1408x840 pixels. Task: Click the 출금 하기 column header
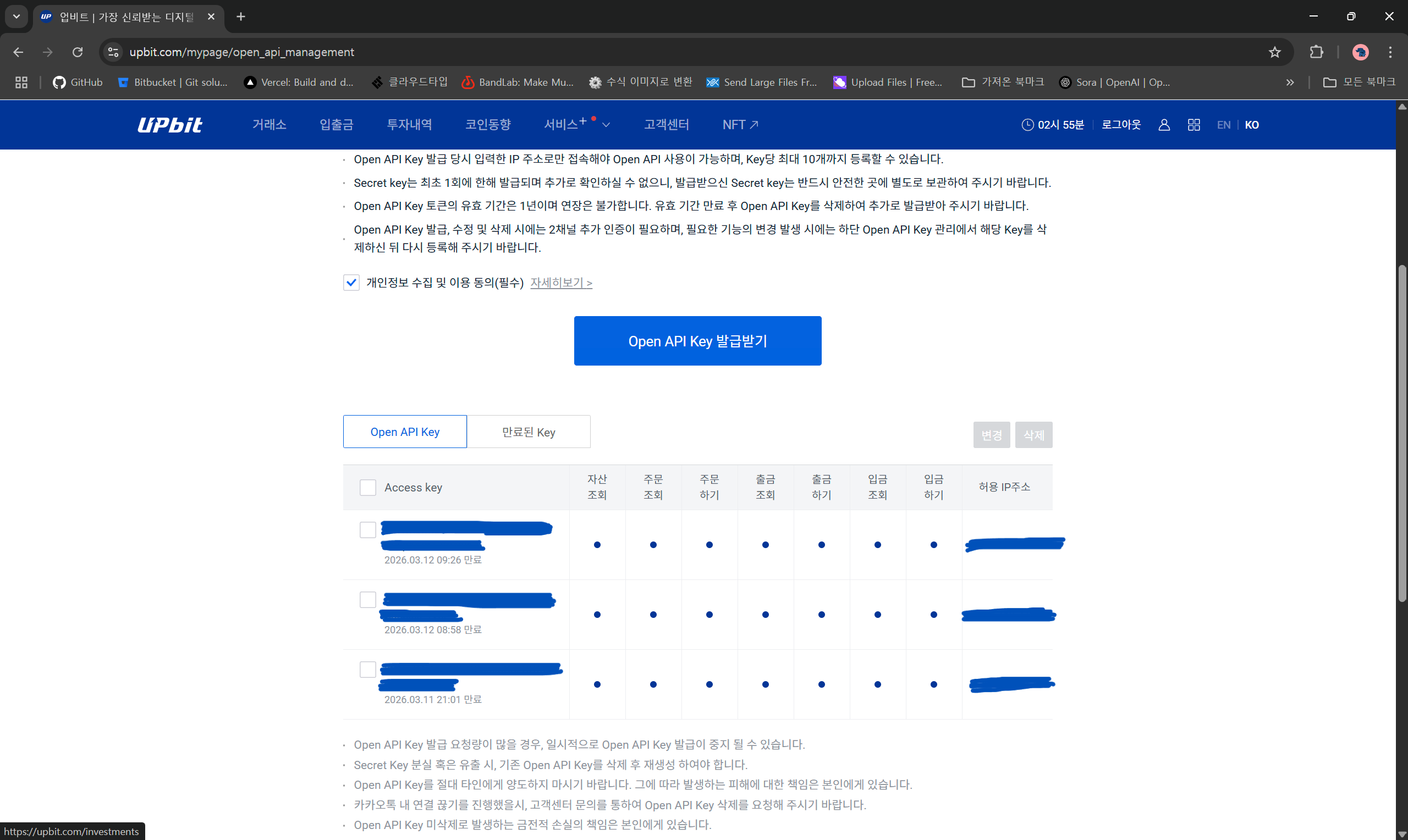tap(821, 487)
